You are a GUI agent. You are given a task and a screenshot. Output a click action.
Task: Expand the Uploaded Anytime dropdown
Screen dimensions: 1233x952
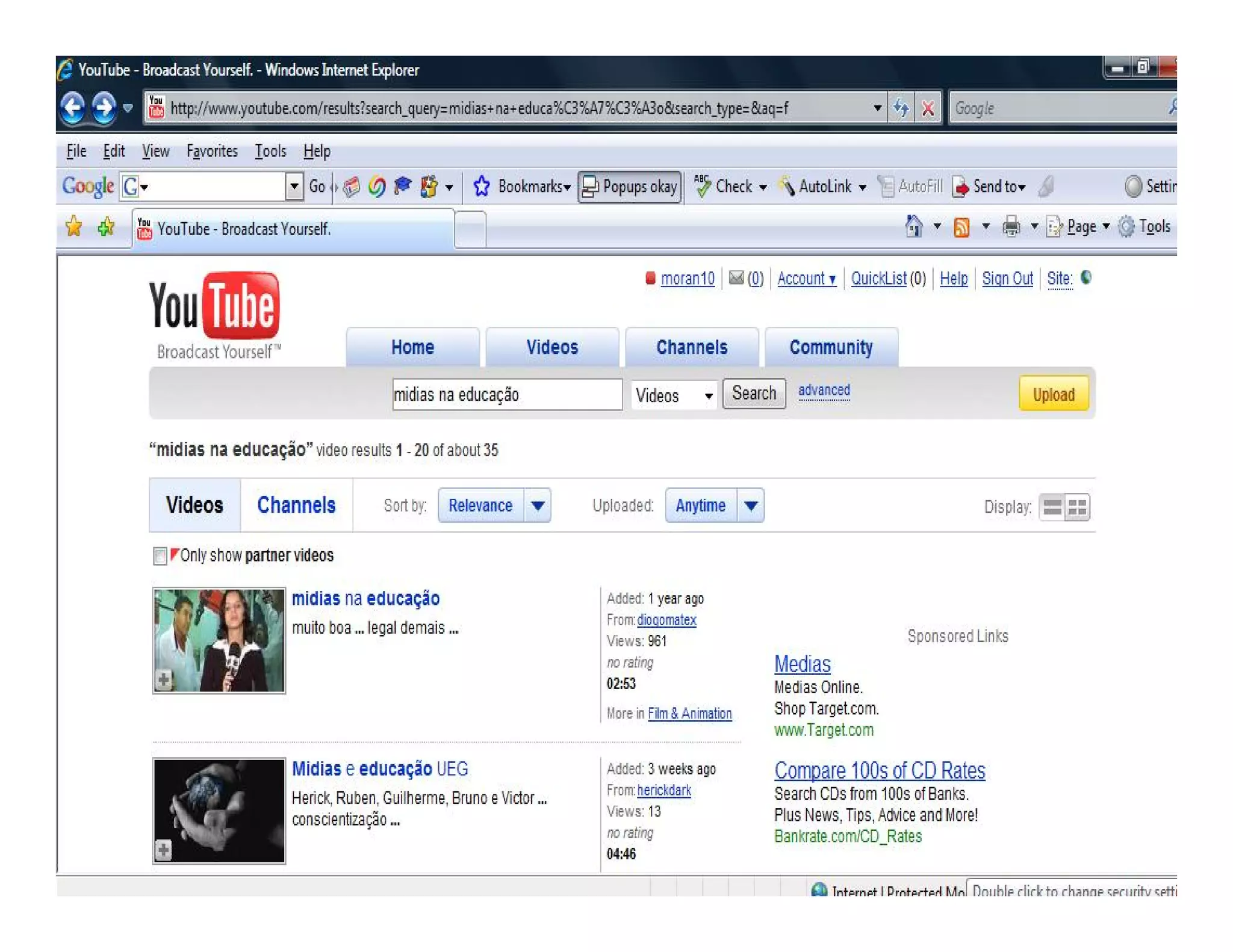tap(750, 505)
